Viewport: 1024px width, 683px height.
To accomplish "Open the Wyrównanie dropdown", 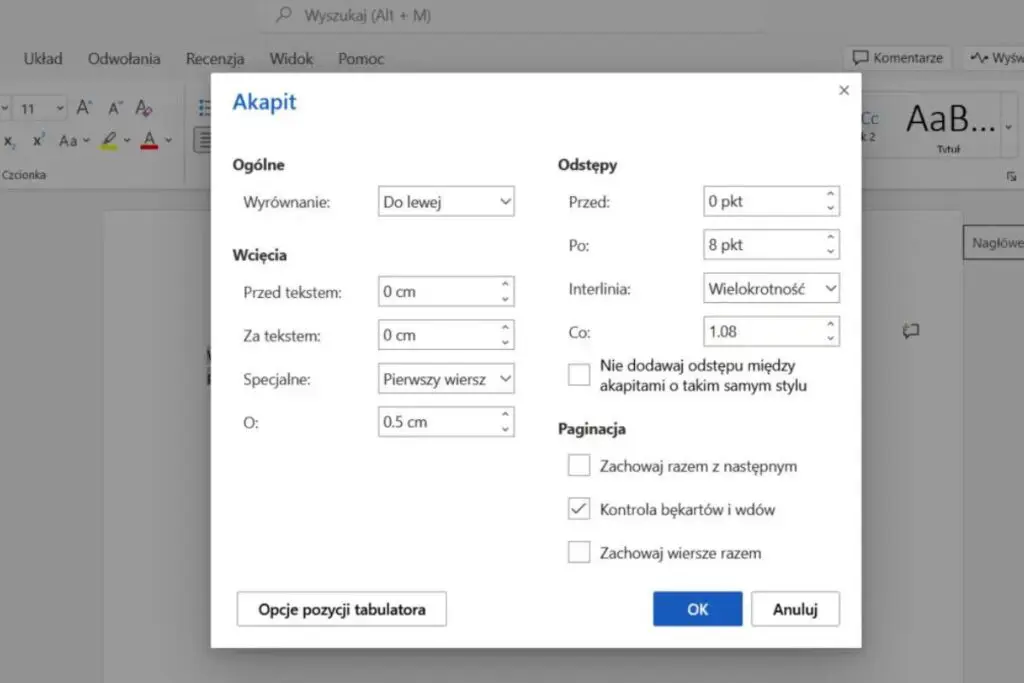I will tap(445, 201).
